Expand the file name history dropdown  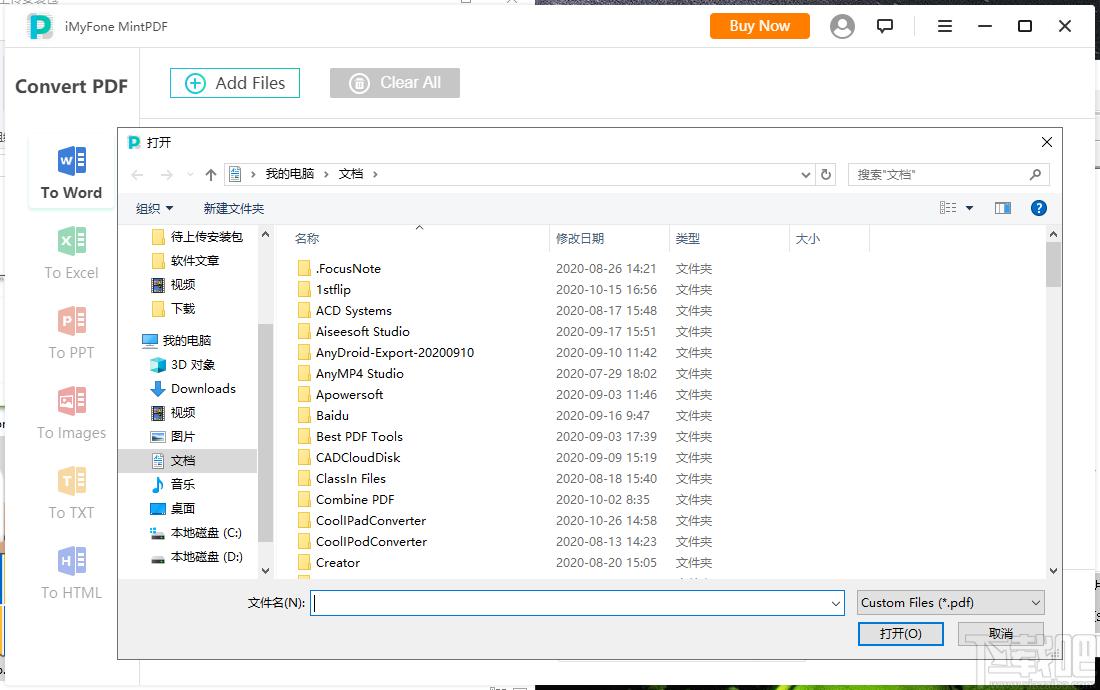(836, 603)
